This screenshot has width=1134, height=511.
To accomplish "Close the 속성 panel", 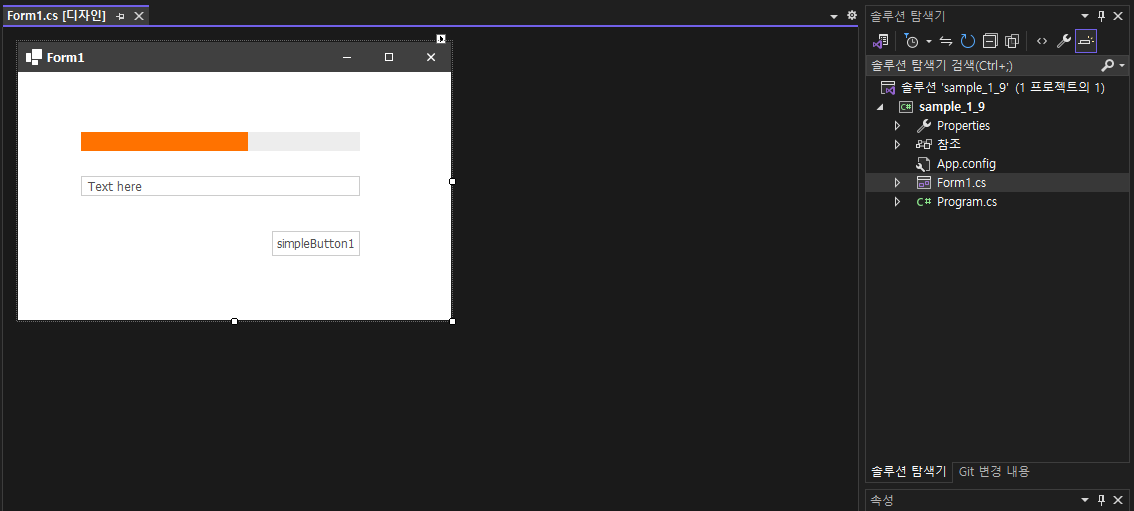I will (x=1120, y=500).
